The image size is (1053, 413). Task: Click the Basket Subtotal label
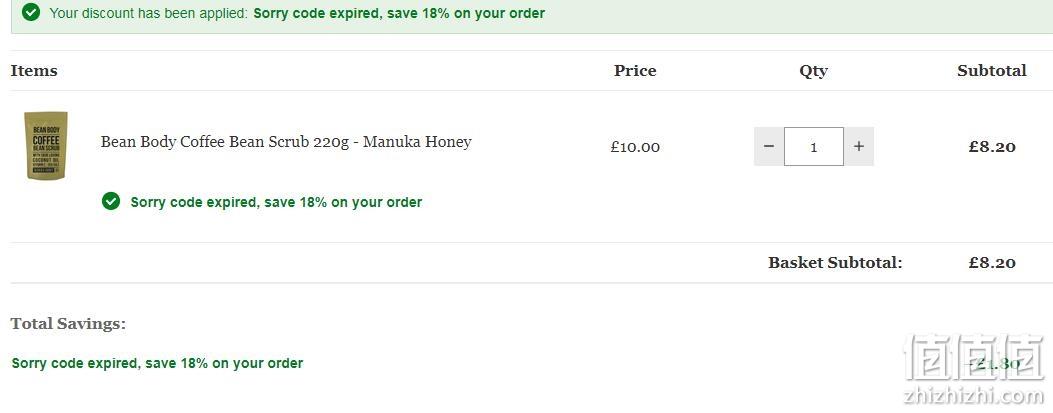click(835, 263)
